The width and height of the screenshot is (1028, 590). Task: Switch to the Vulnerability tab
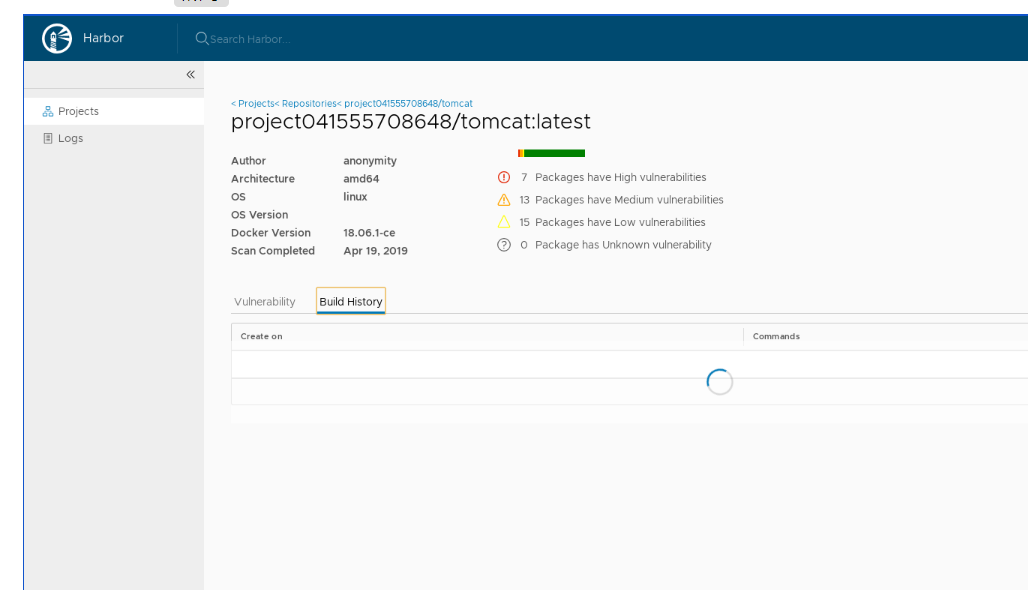264,301
